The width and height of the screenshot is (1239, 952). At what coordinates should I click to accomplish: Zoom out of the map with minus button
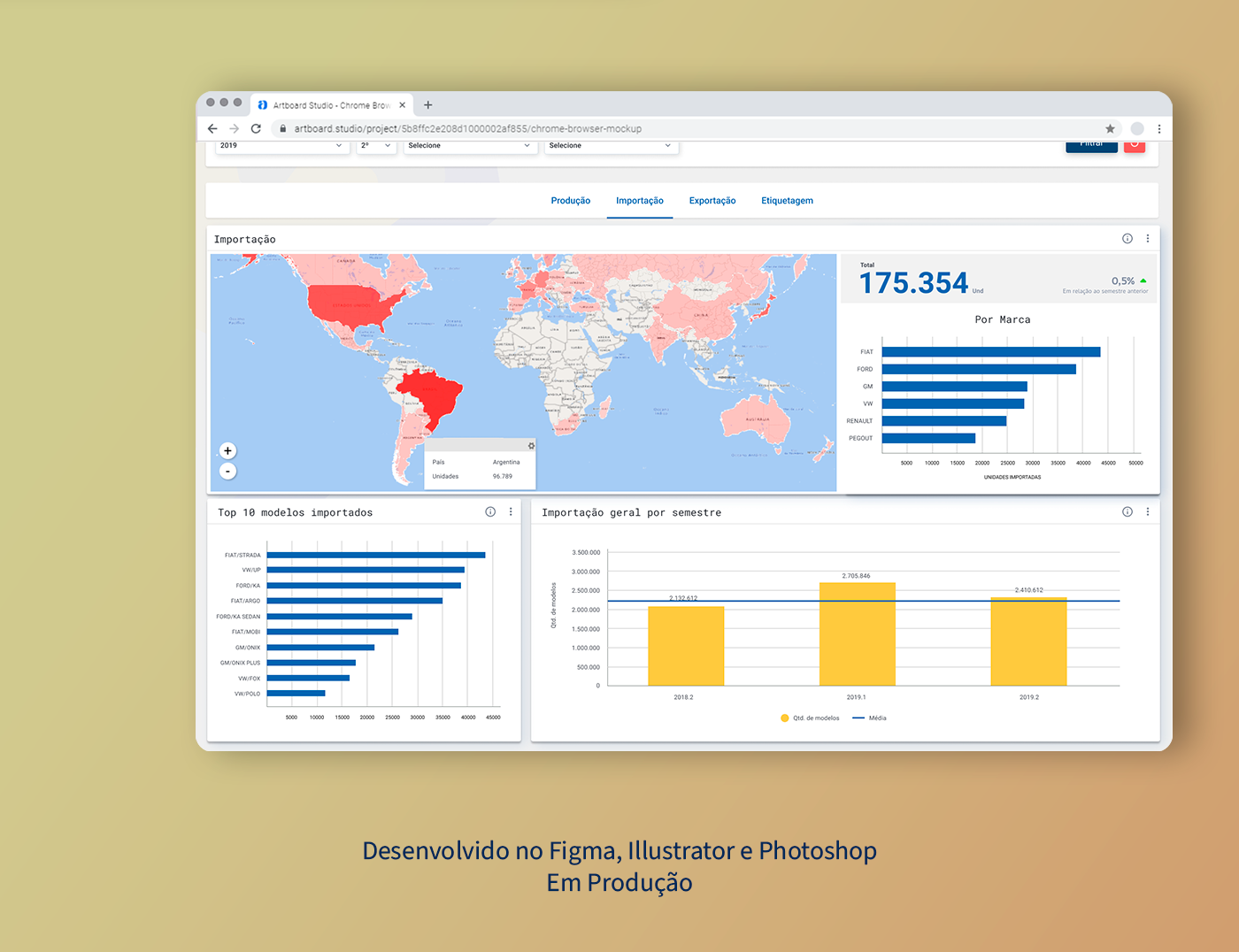227,472
